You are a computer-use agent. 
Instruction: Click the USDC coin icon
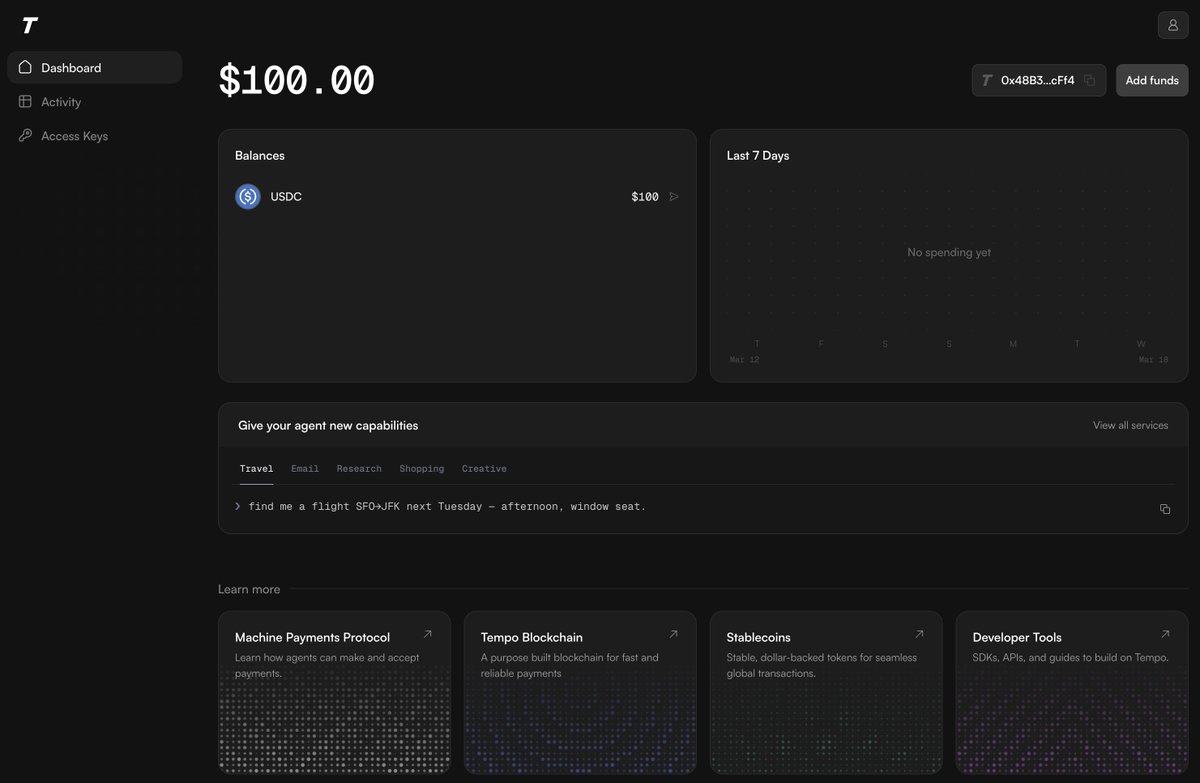click(x=248, y=196)
